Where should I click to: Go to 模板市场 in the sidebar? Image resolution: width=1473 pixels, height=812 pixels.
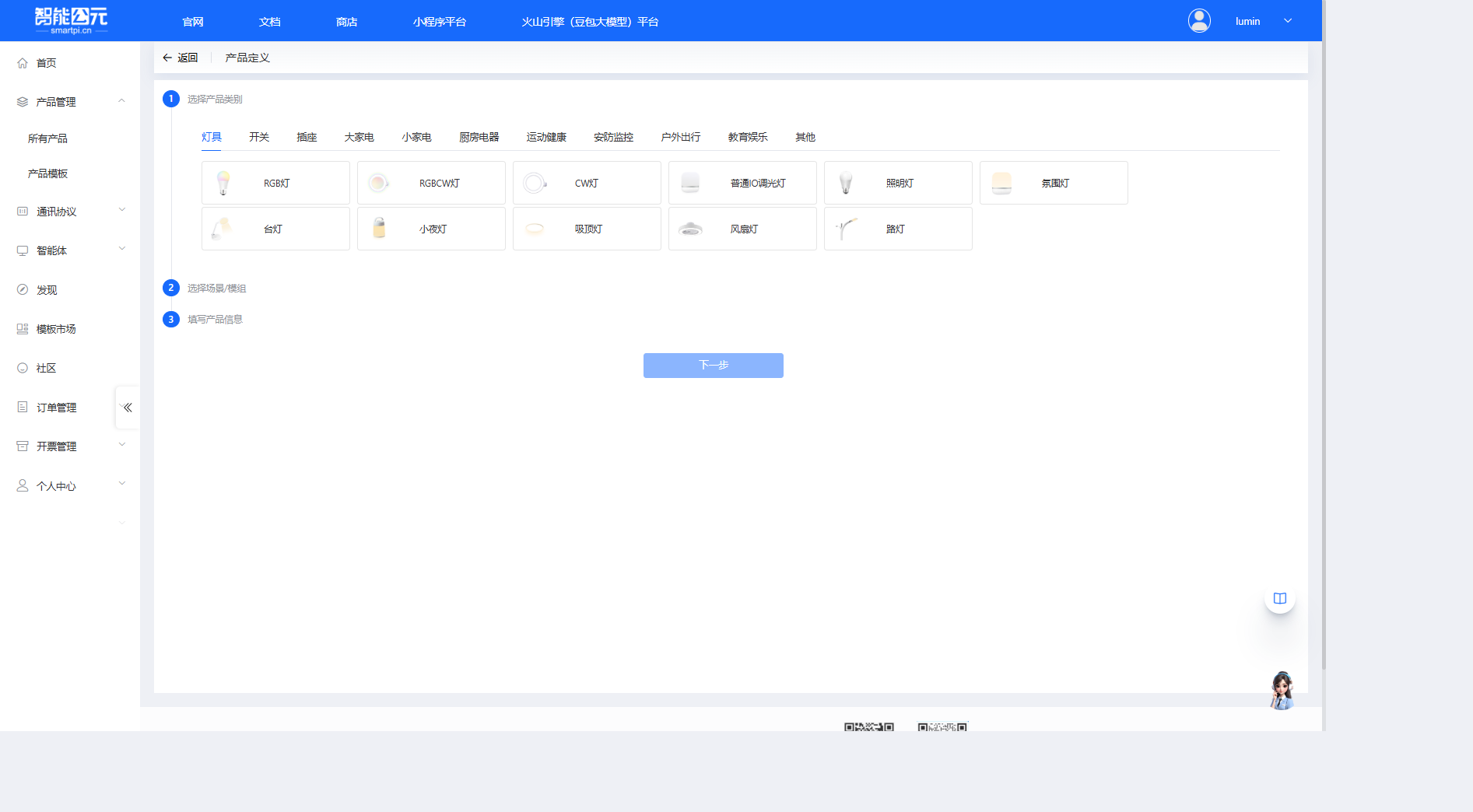pyautogui.click(x=56, y=329)
